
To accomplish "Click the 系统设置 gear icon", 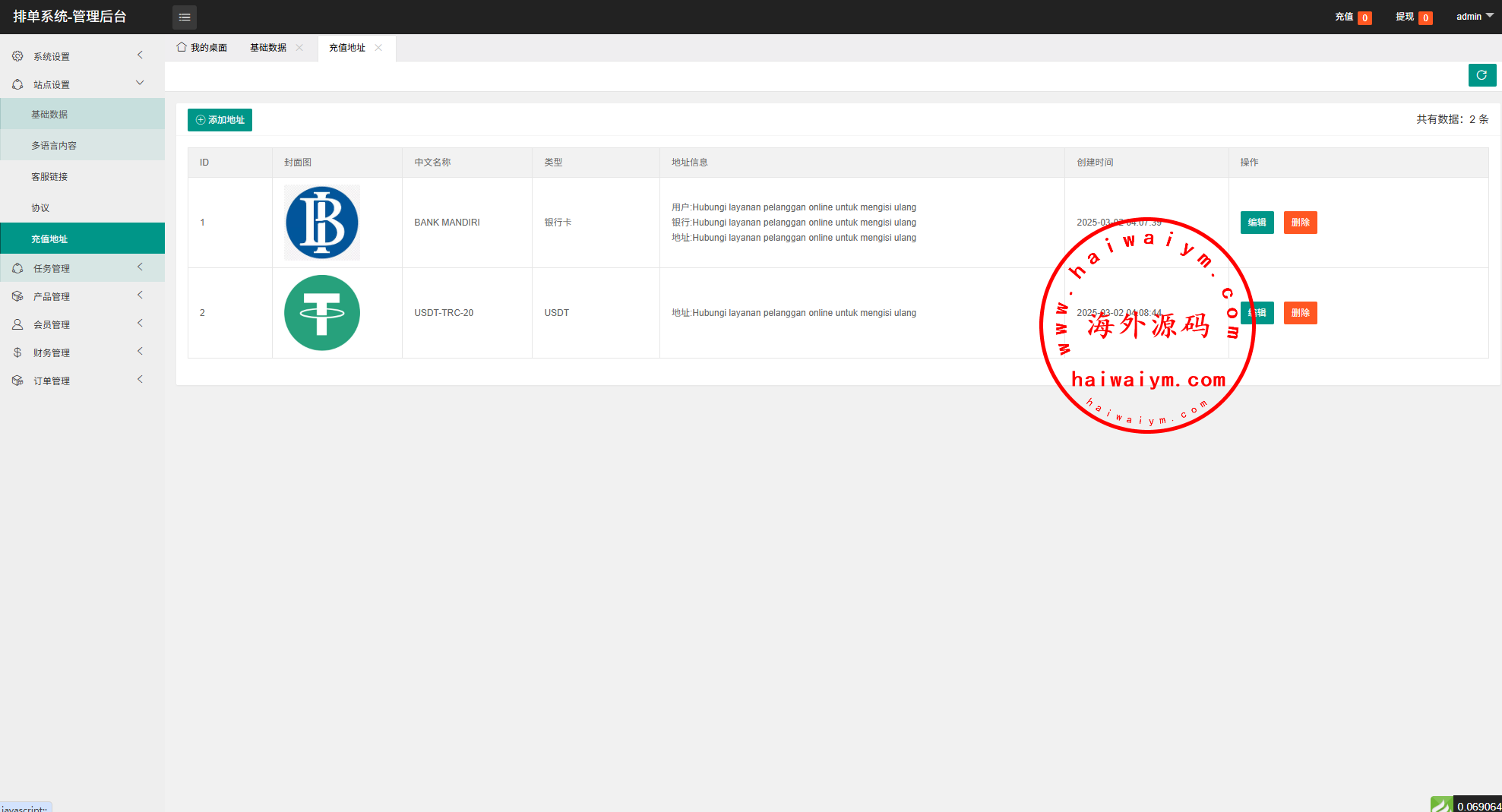I will 17,56.
